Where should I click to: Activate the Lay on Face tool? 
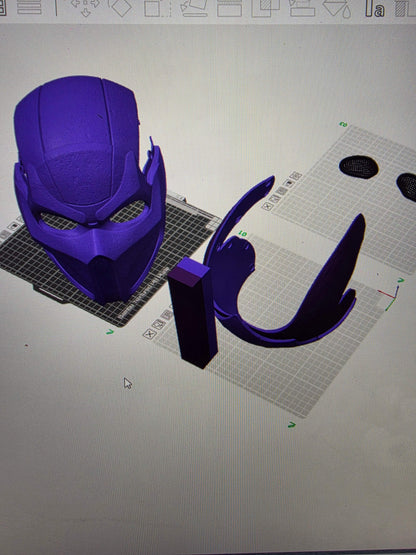pyautogui.click(x=194, y=8)
